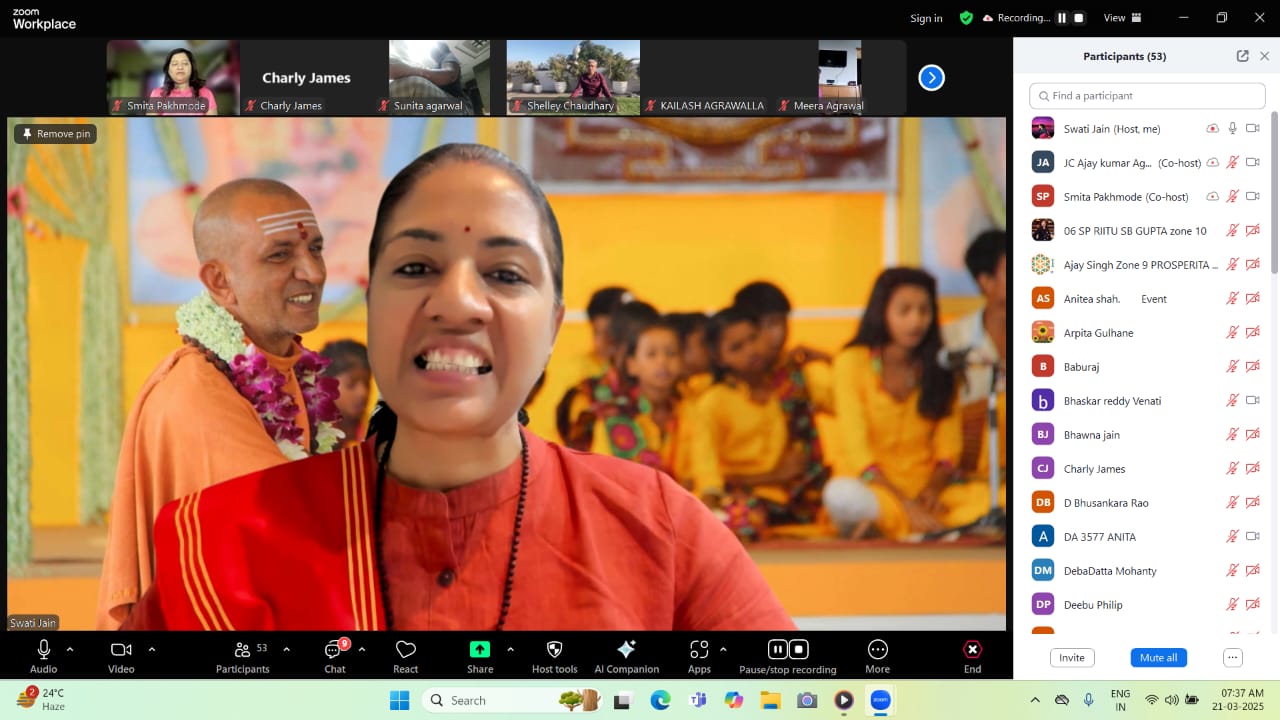
Task: Click the Mute all button
Action: 1158,657
